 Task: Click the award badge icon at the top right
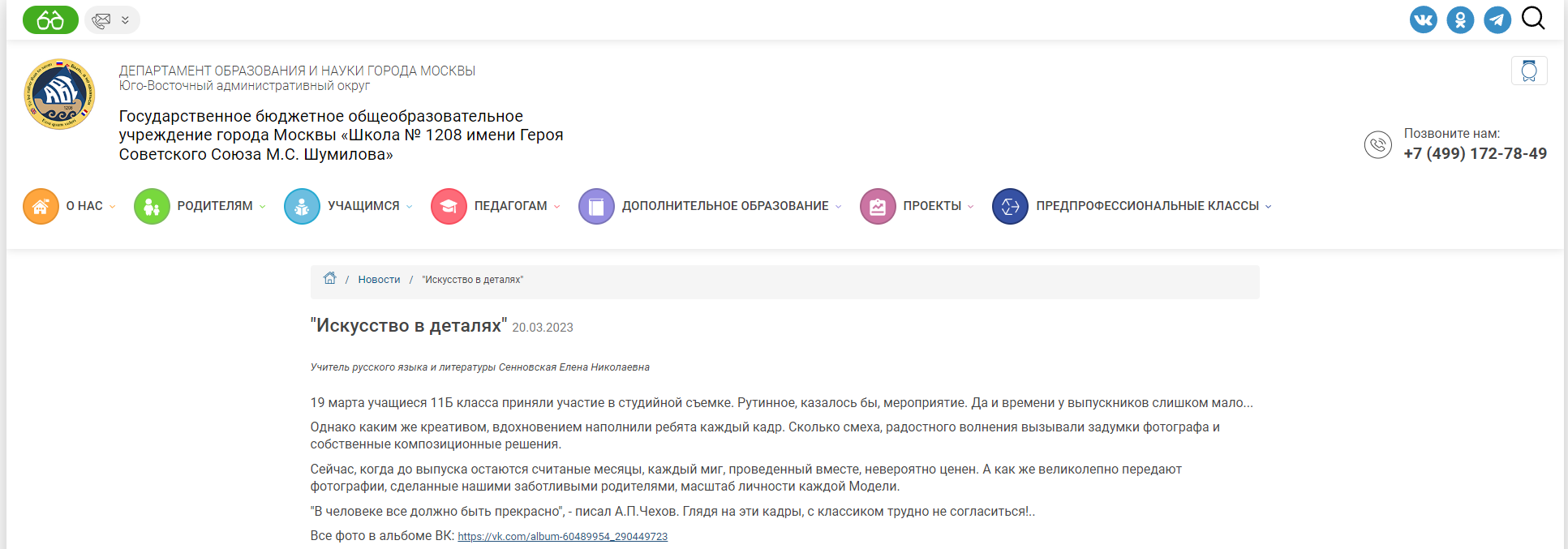tap(1529, 71)
